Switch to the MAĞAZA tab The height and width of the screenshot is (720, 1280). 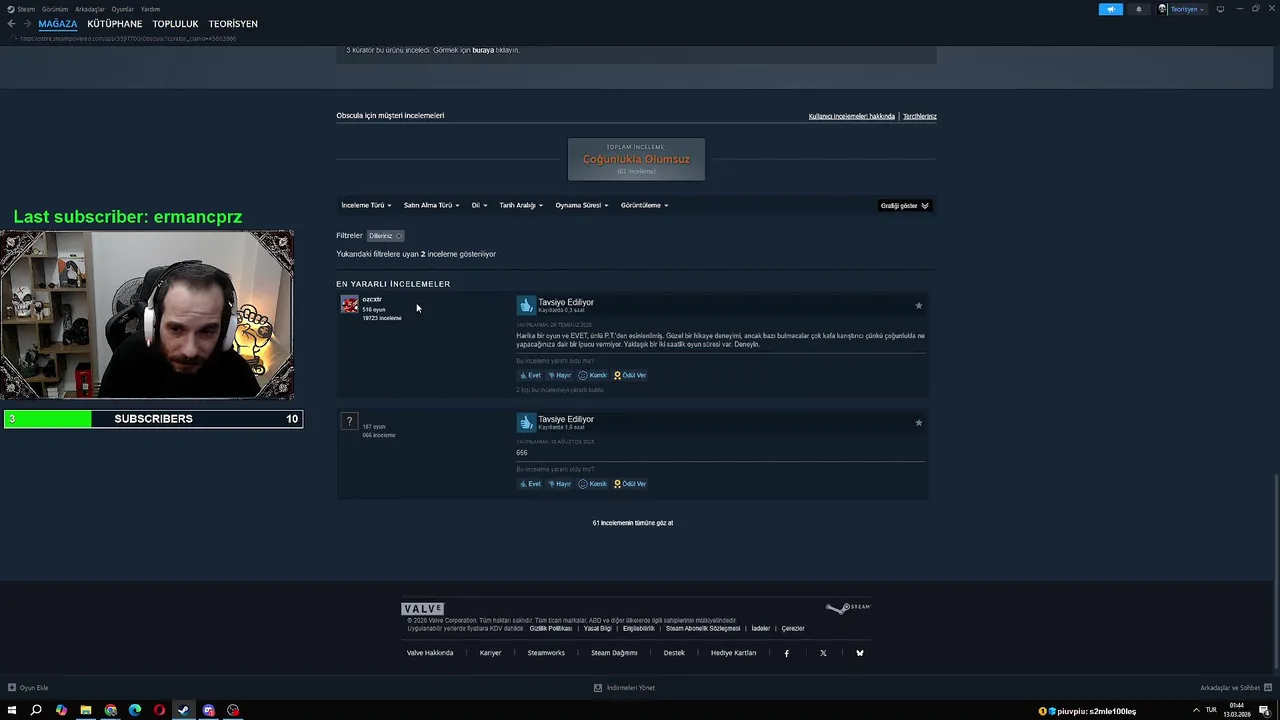click(58, 24)
